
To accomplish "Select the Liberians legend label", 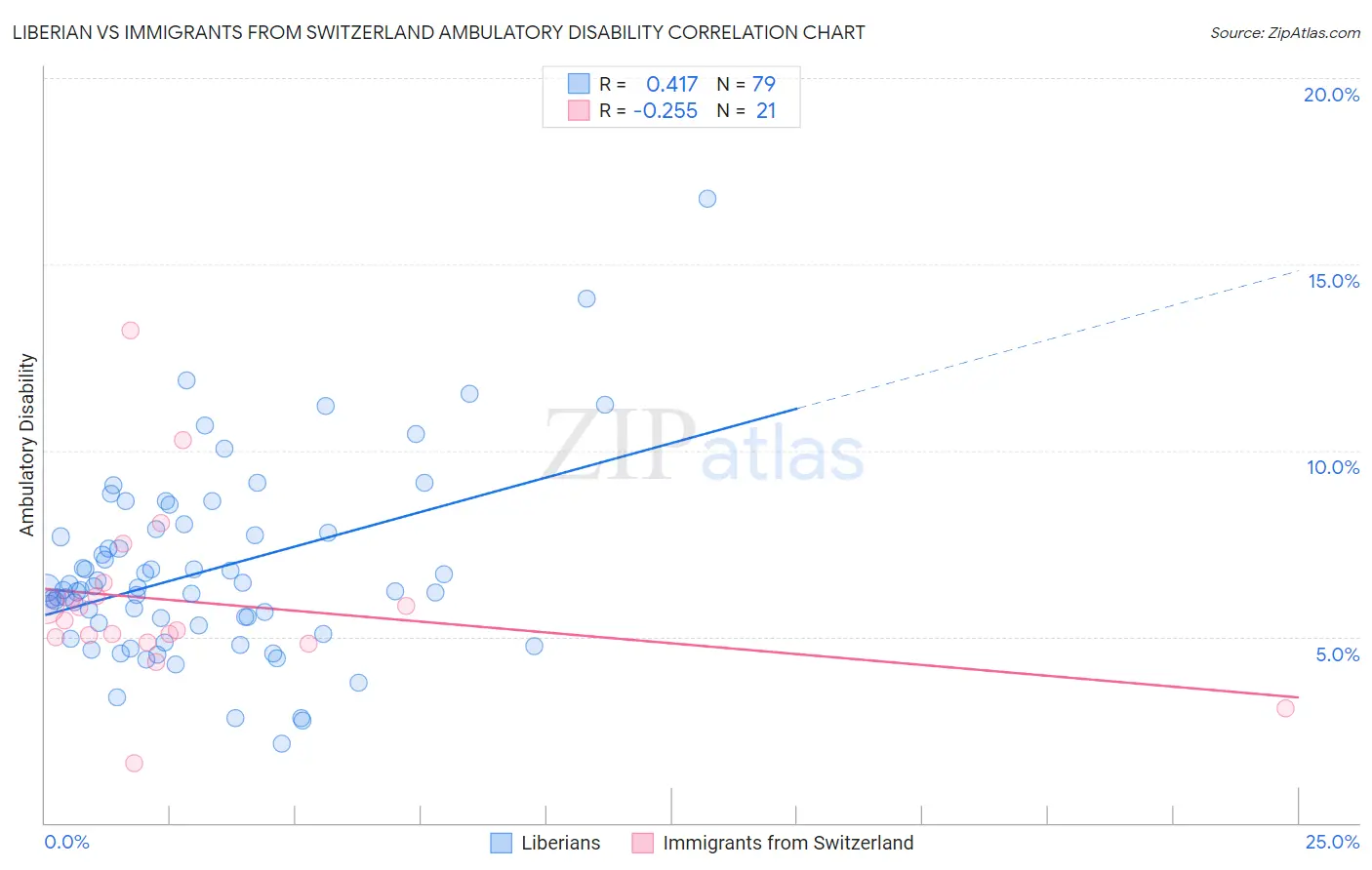I will tap(561, 843).
